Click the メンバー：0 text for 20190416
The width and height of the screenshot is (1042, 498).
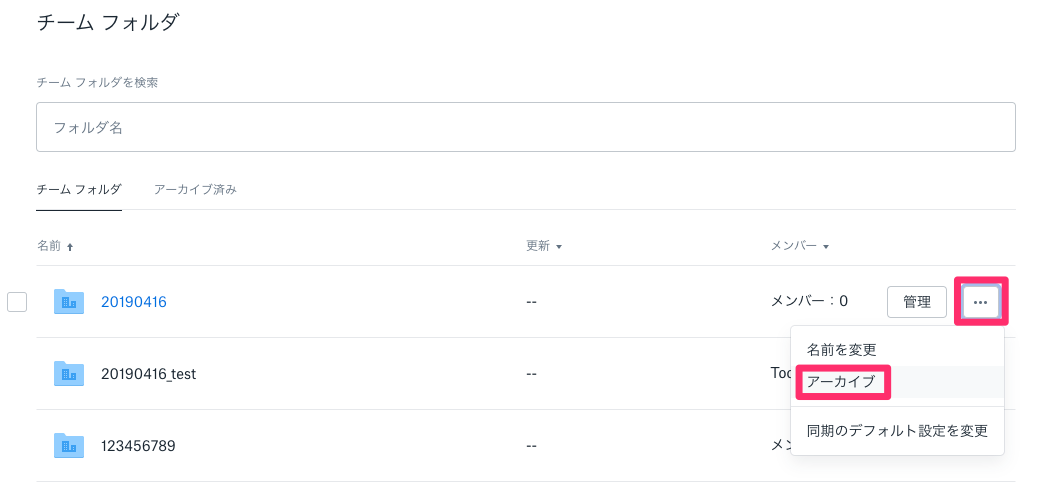tap(809, 302)
